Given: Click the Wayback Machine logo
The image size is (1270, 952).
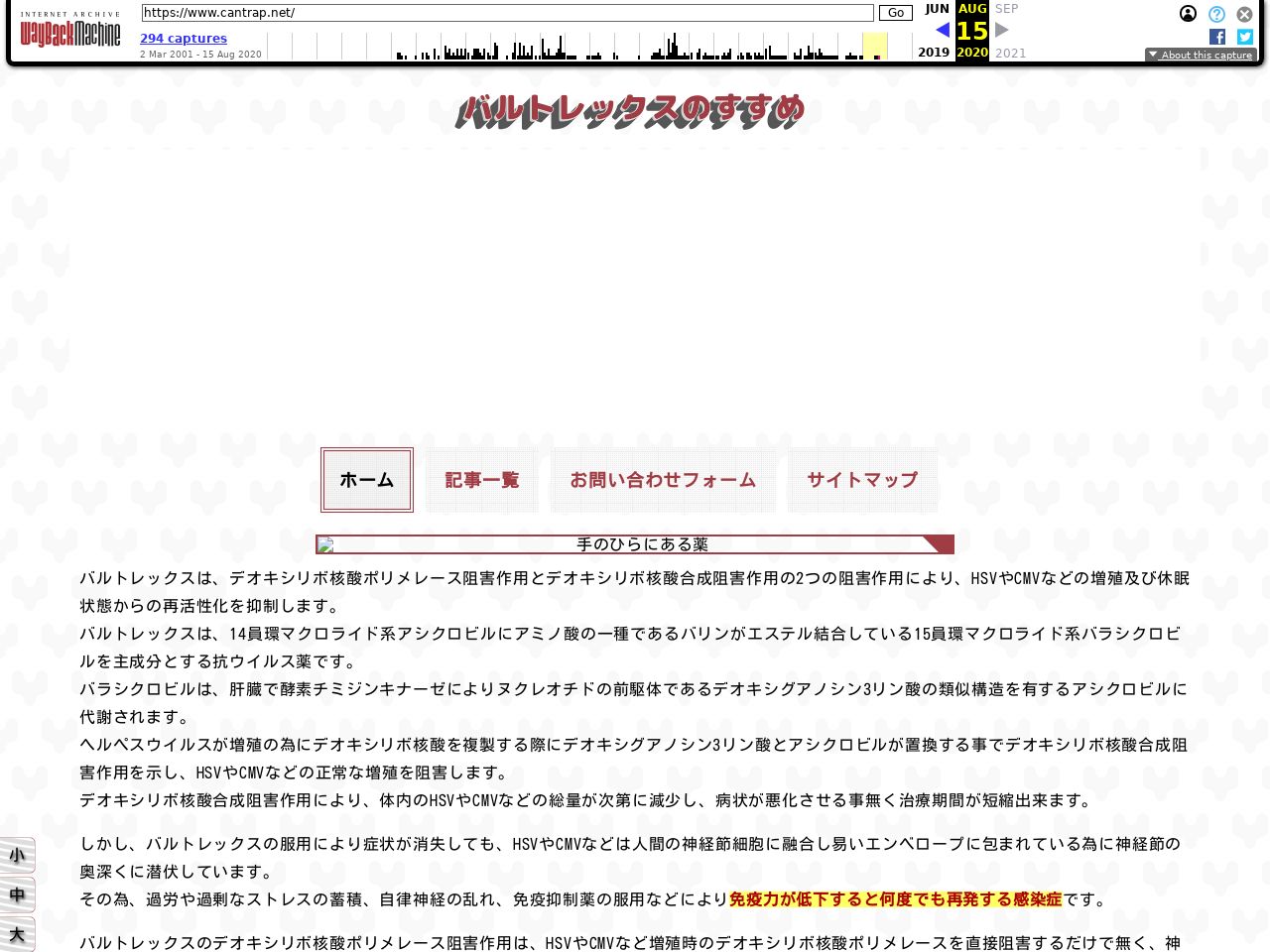Looking at the screenshot, I should 70,32.
